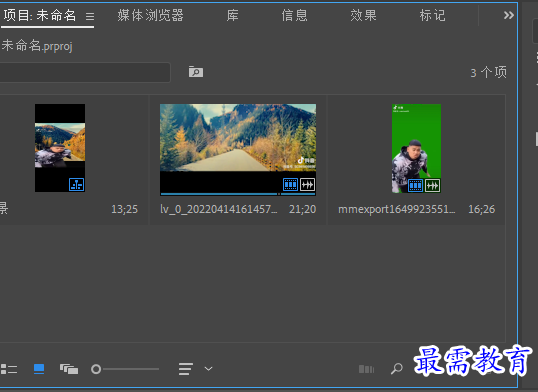The height and width of the screenshot is (392, 538).
Task: Expand the sort options dropdown arrow
Action: click(208, 369)
